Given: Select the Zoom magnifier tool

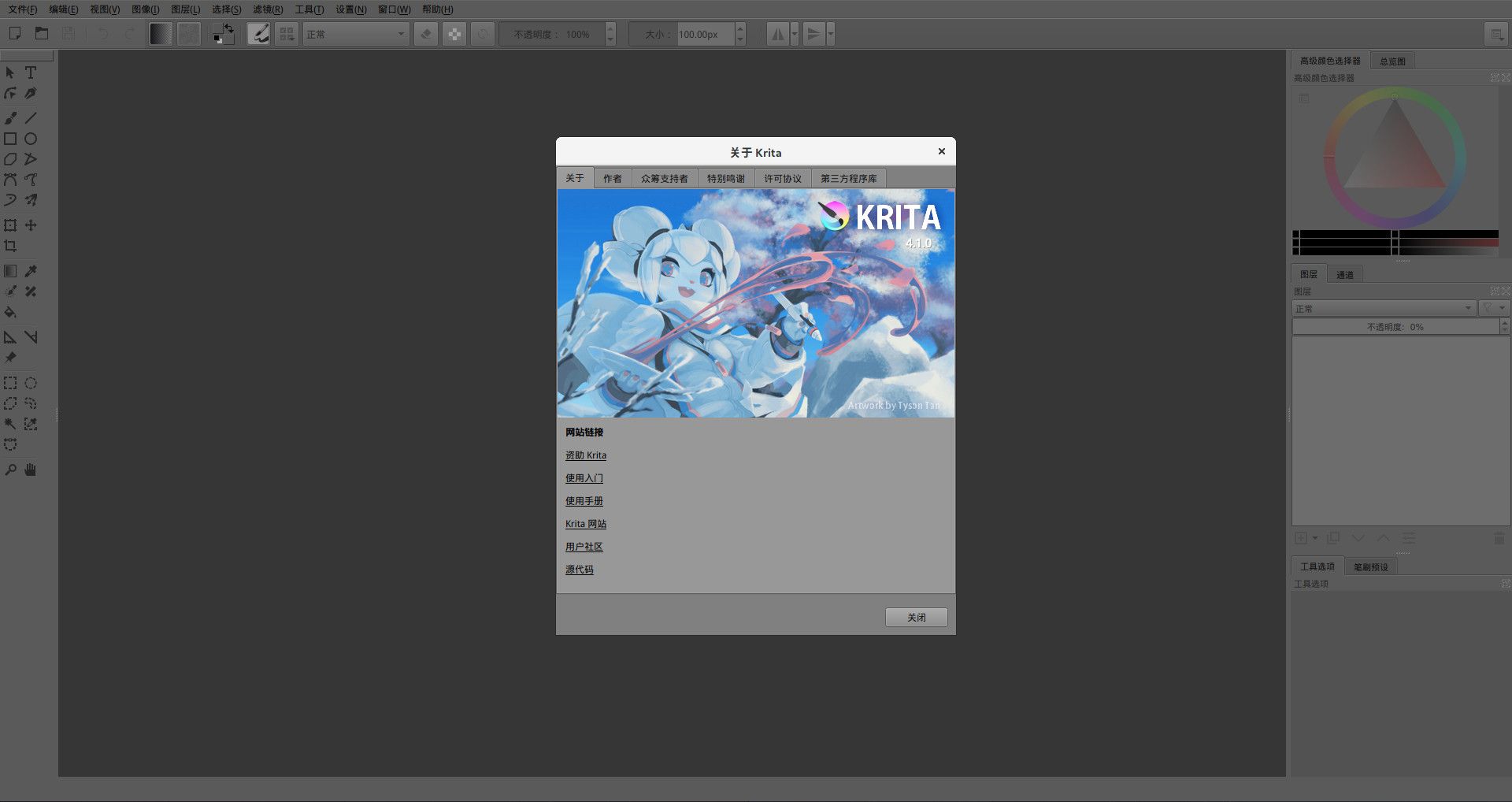Looking at the screenshot, I should pos(10,470).
